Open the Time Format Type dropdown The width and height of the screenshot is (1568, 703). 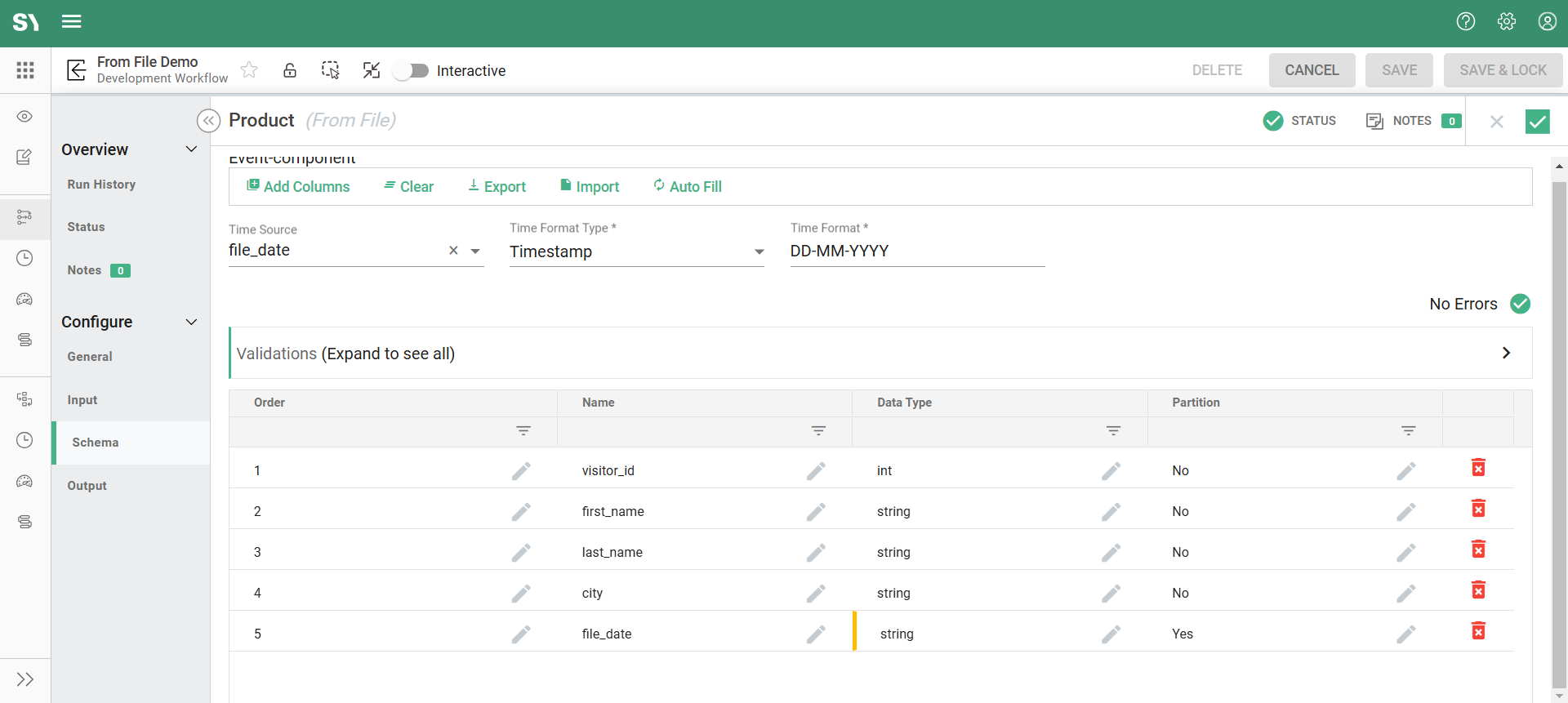(x=636, y=251)
